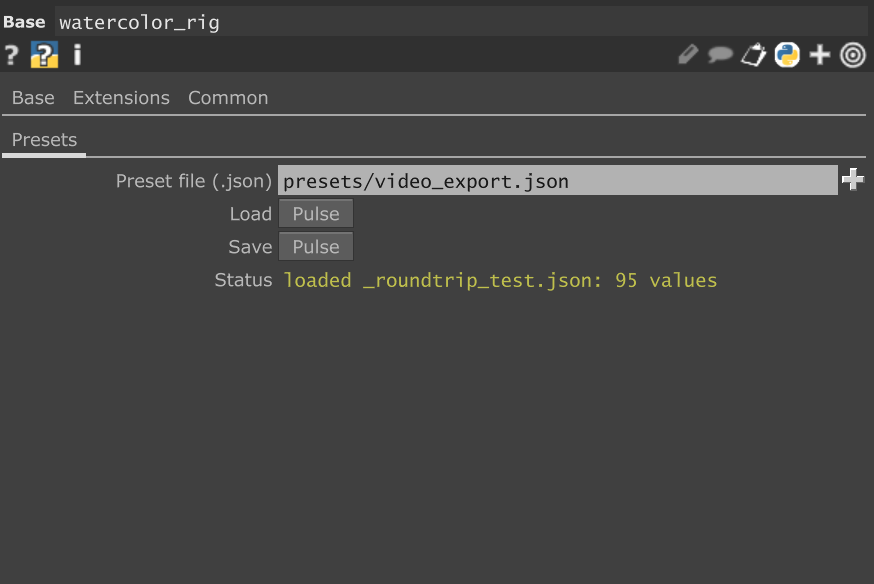Click the 'Preset file (.json)' parameter label

[193, 181]
